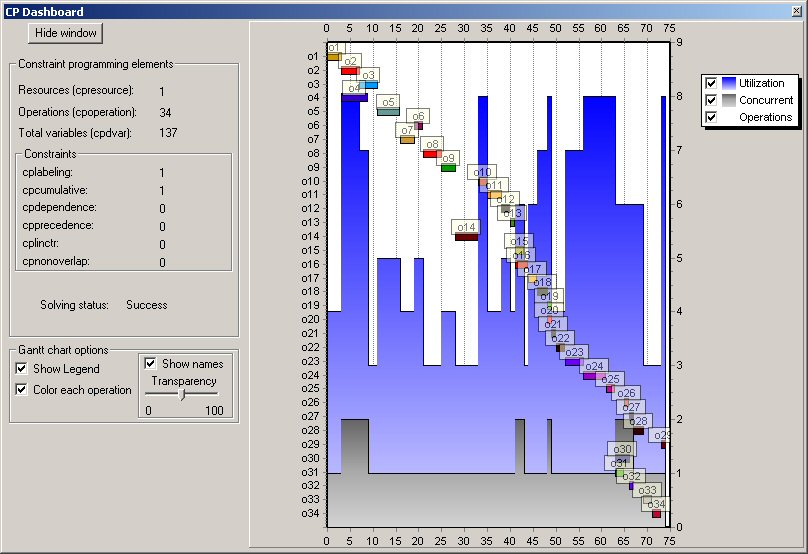Viewport: 808px width, 554px height.
Task: Click the blue Utilization legend swatch
Action: point(729,83)
